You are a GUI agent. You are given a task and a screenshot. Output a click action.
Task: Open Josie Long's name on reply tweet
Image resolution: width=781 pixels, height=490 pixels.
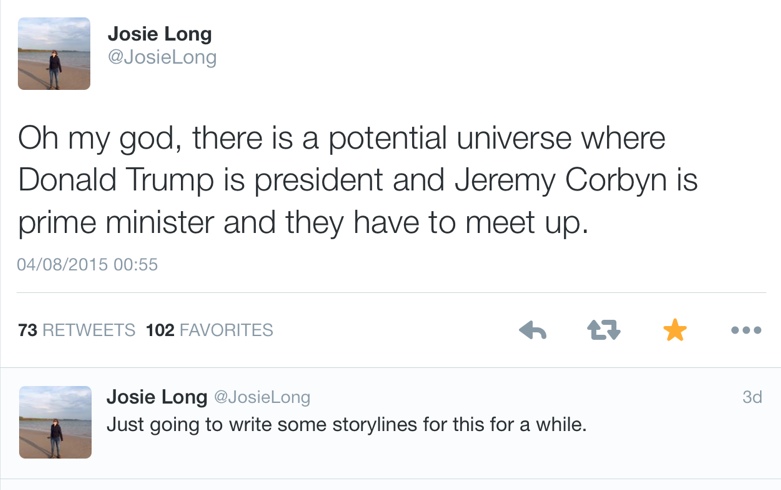click(156, 397)
